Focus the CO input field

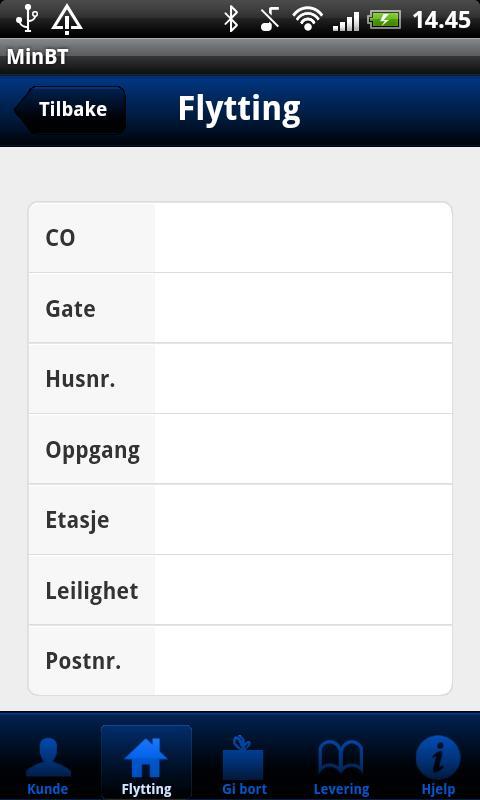[x=303, y=238]
